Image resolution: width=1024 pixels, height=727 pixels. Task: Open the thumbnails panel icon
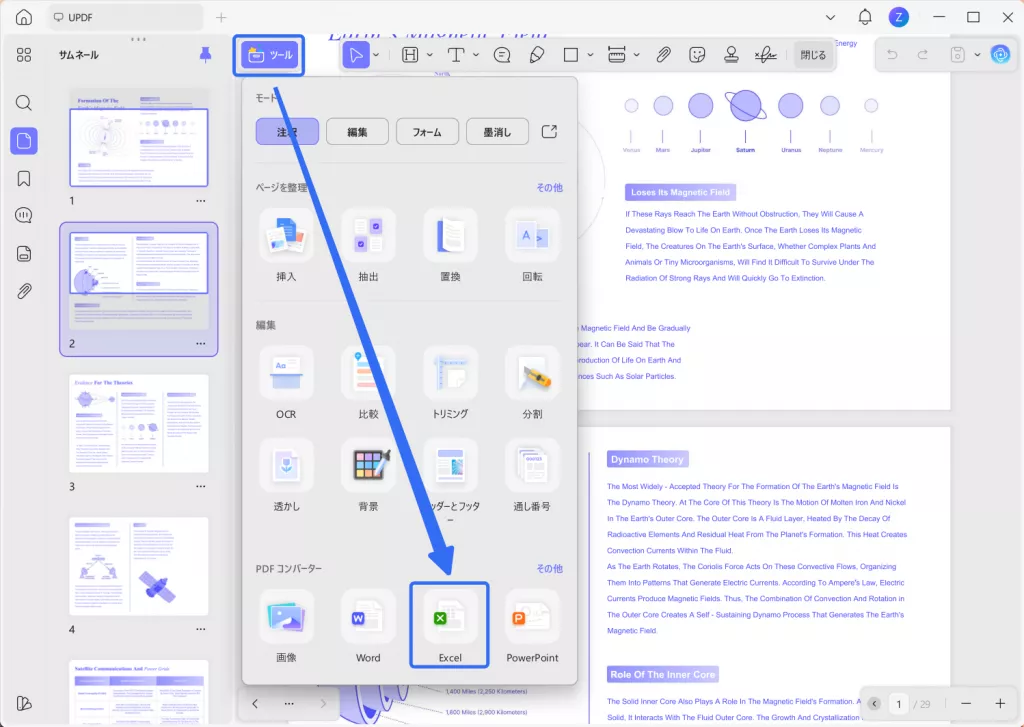click(24, 140)
